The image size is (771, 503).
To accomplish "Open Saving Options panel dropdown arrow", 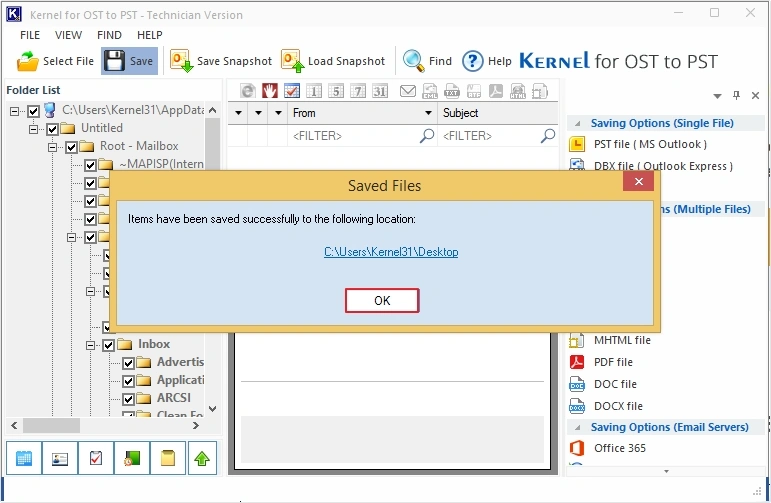I will pos(717,96).
